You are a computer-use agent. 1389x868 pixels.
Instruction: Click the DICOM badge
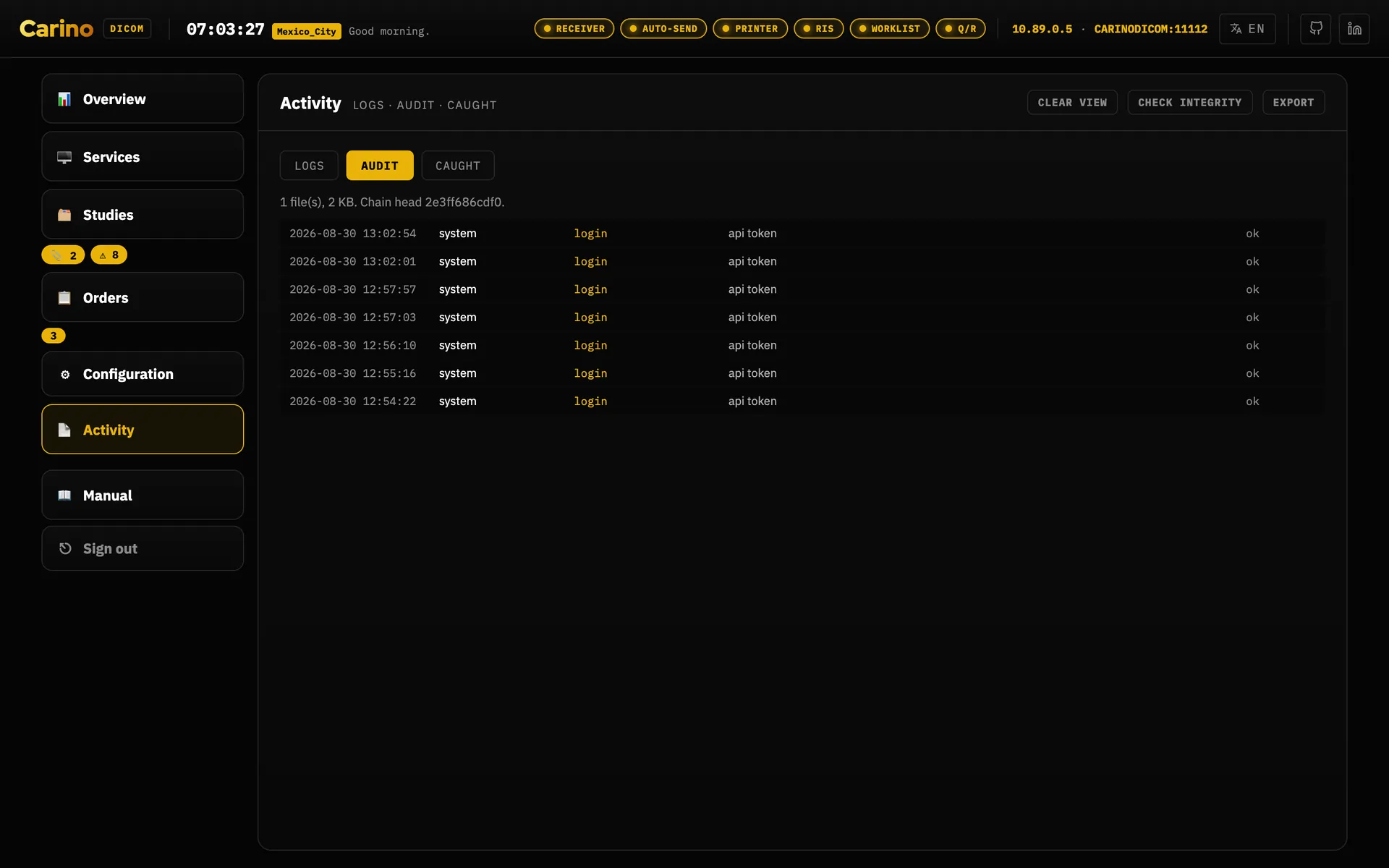(x=127, y=29)
